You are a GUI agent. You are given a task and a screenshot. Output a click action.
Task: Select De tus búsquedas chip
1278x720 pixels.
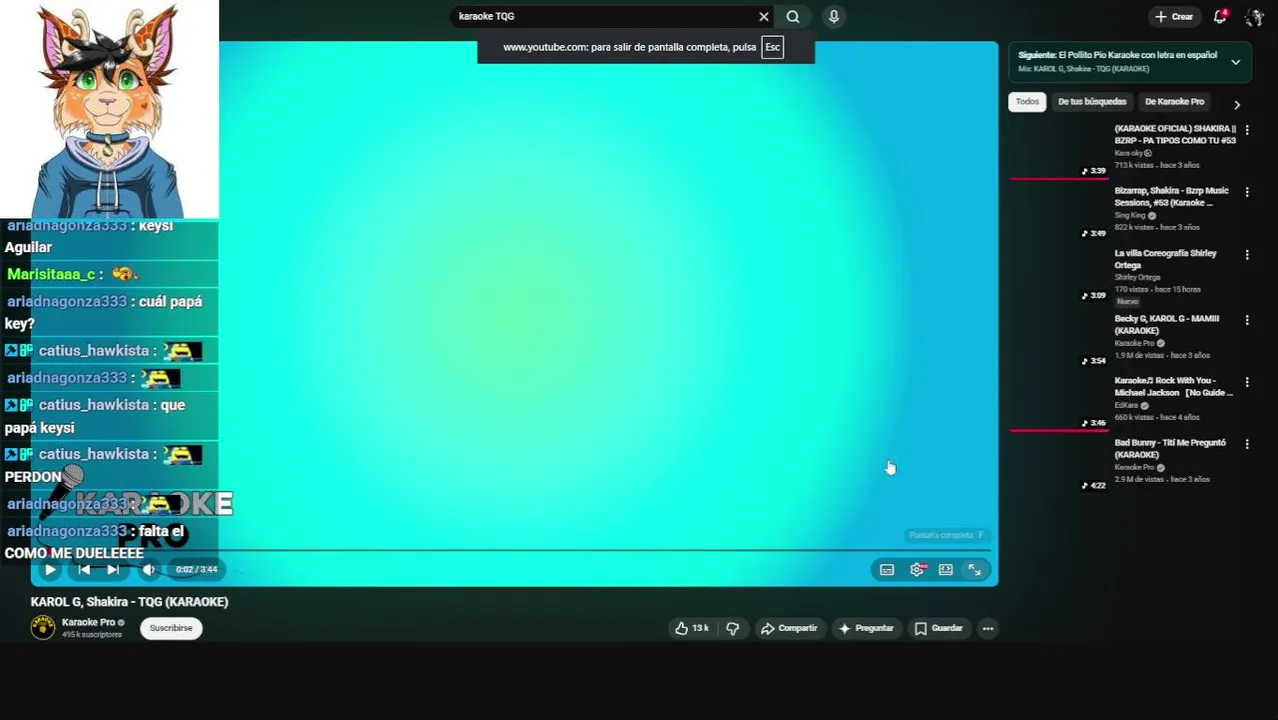click(1092, 102)
